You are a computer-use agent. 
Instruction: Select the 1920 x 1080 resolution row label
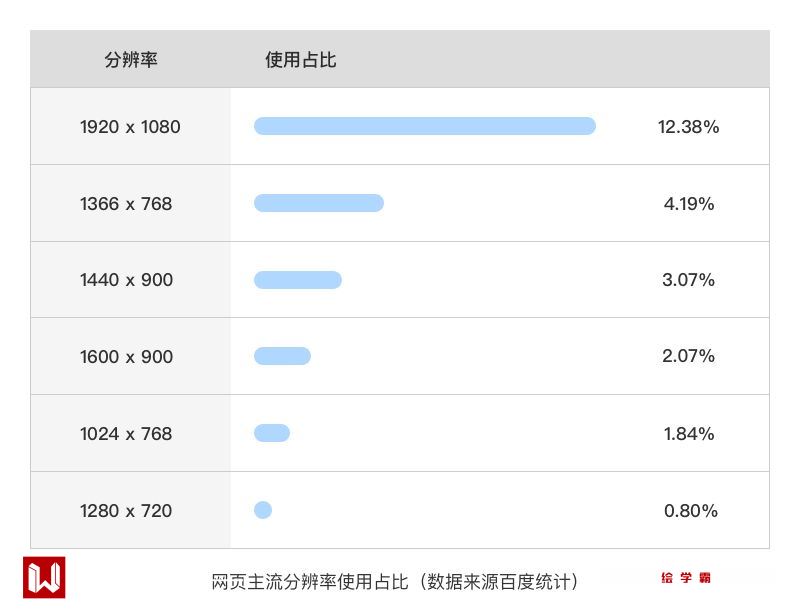[x=130, y=127]
